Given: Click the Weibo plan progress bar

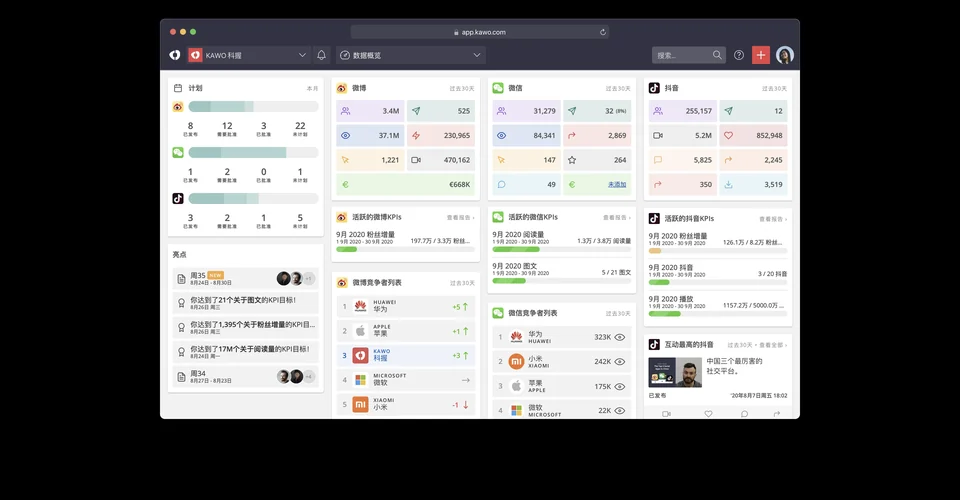Looking at the screenshot, I should tap(253, 106).
